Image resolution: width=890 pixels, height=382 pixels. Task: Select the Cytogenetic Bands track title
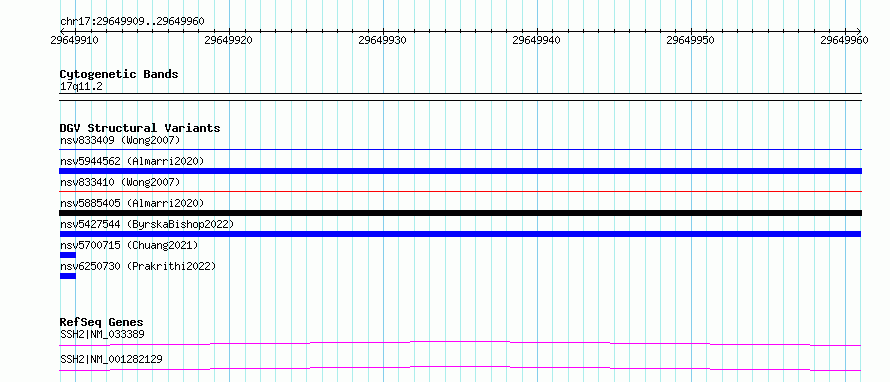click(119, 74)
